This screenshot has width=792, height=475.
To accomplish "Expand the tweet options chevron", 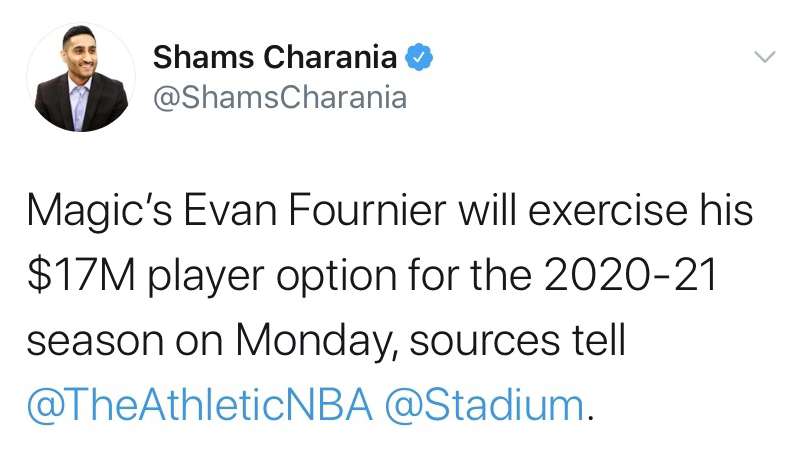I will pos(764,56).
